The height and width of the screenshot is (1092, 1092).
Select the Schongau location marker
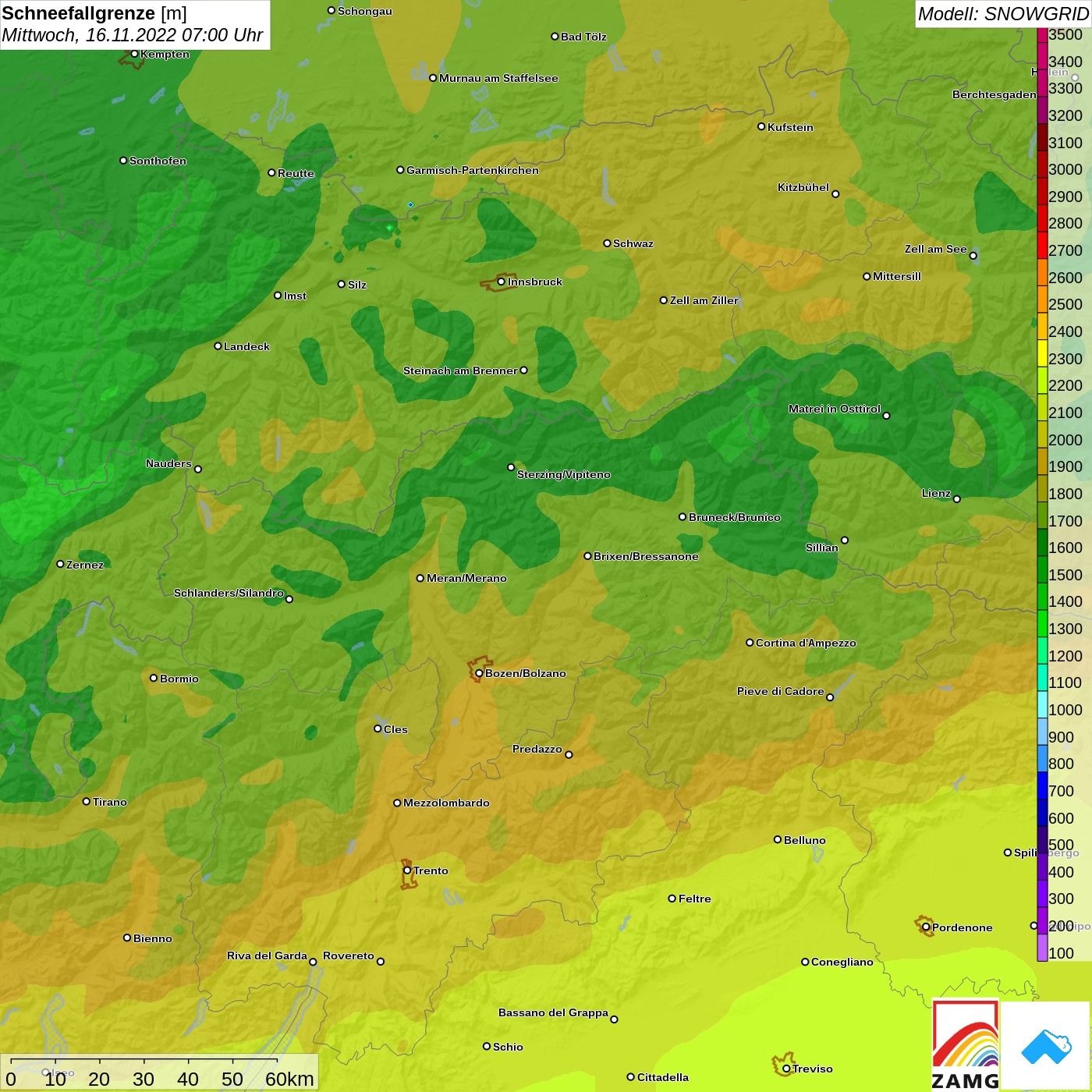point(331,11)
